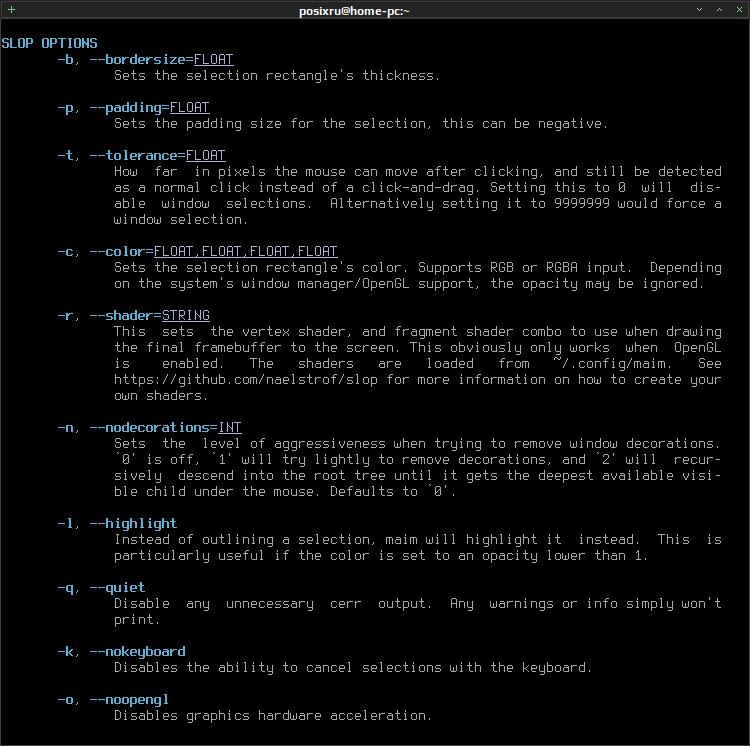
Task: Click the --shader=STRING option
Action: [x=150, y=316]
